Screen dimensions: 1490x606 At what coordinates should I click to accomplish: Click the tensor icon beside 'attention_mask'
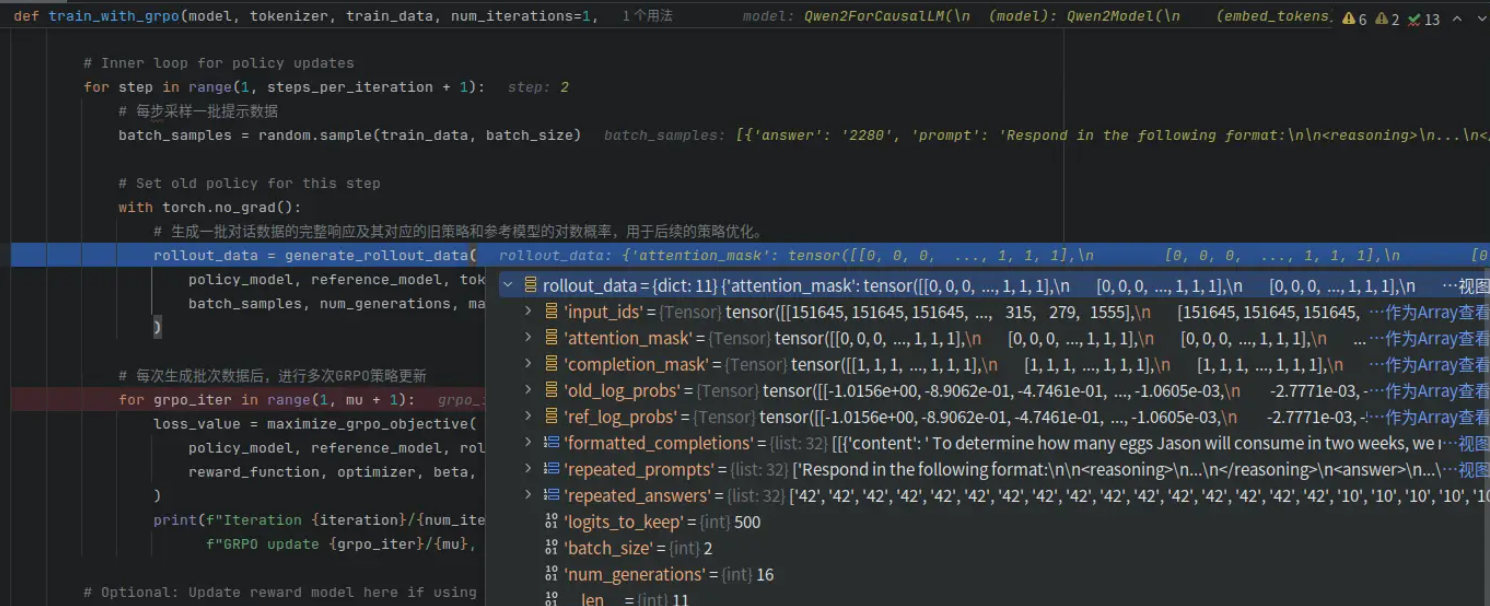[x=551, y=338]
